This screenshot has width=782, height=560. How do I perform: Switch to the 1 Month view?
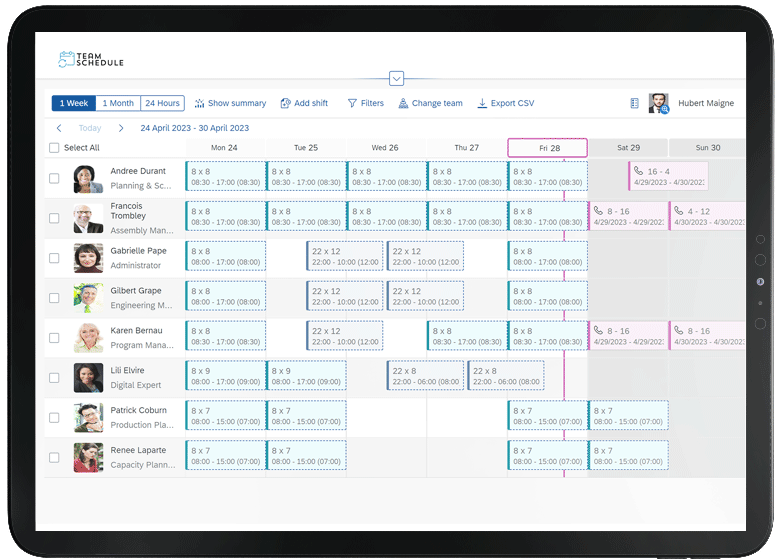[118, 103]
